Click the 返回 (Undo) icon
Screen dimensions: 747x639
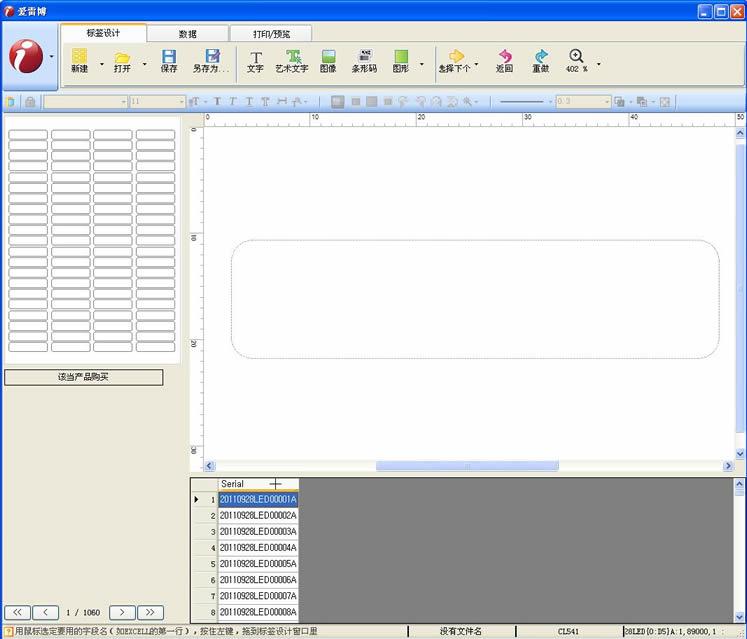click(x=504, y=61)
